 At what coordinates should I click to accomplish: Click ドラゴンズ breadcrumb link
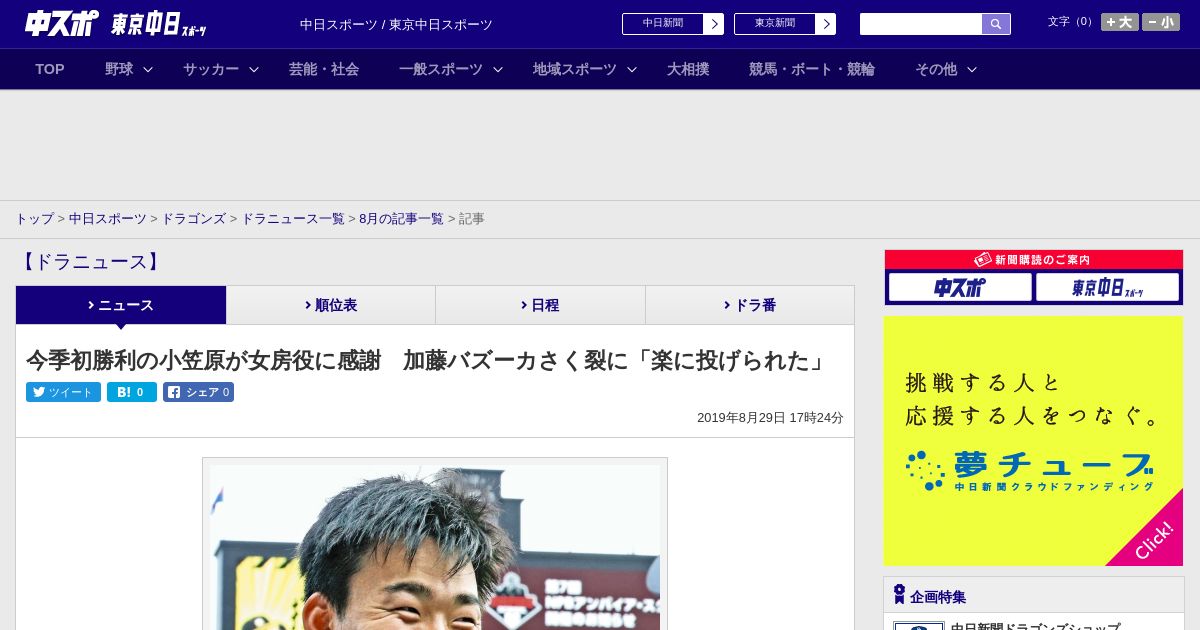(x=193, y=219)
